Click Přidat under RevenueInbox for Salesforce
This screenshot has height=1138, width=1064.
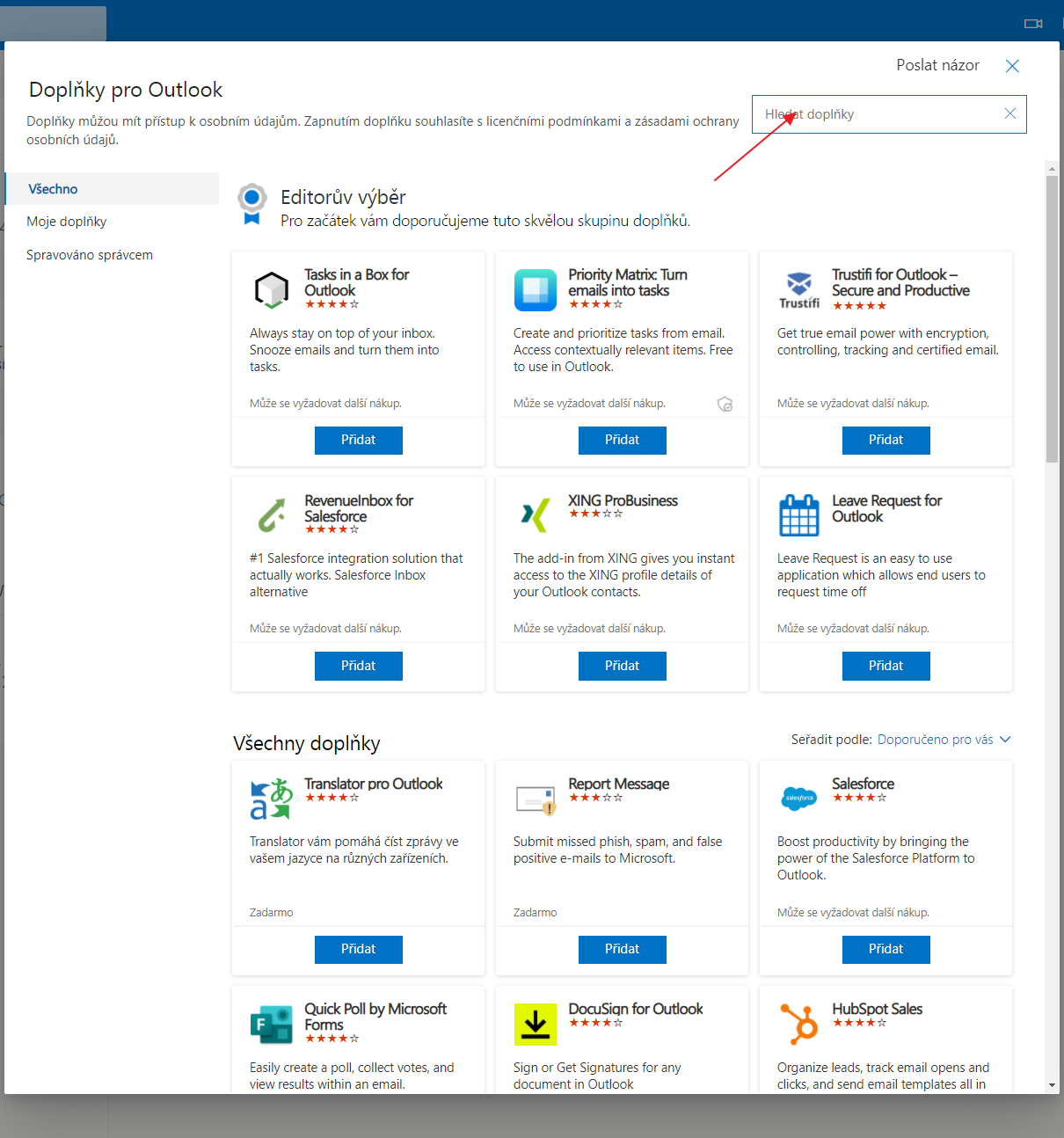pos(359,666)
